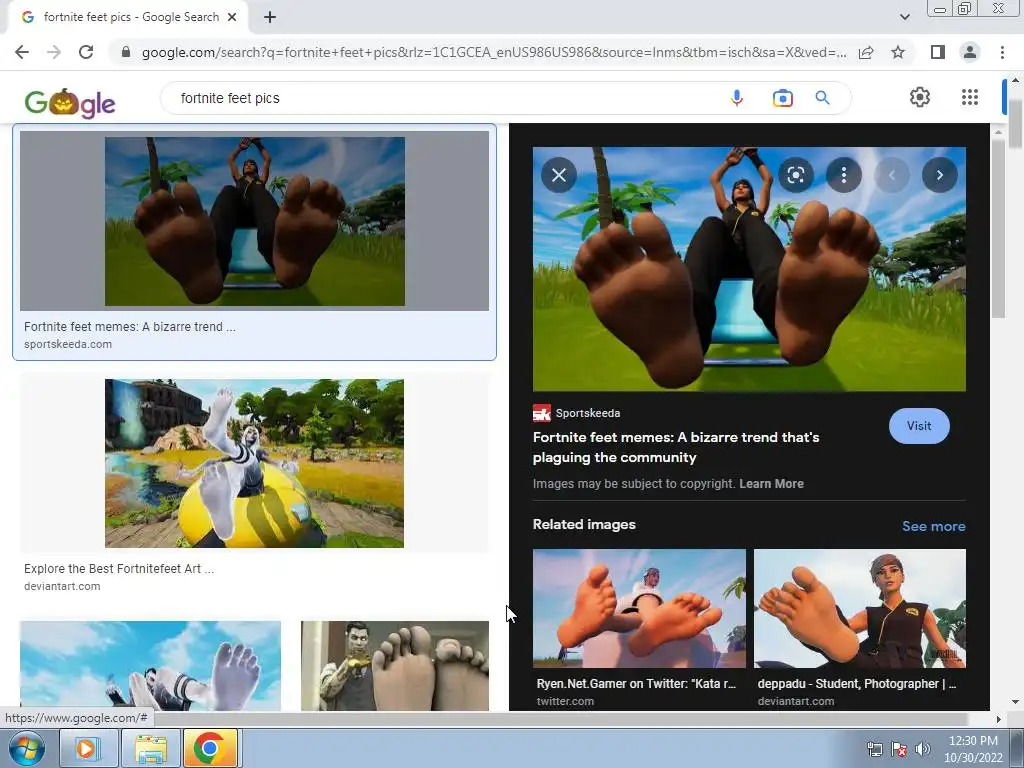
Task: View site information lock icon
Action: click(x=126, y=52)
